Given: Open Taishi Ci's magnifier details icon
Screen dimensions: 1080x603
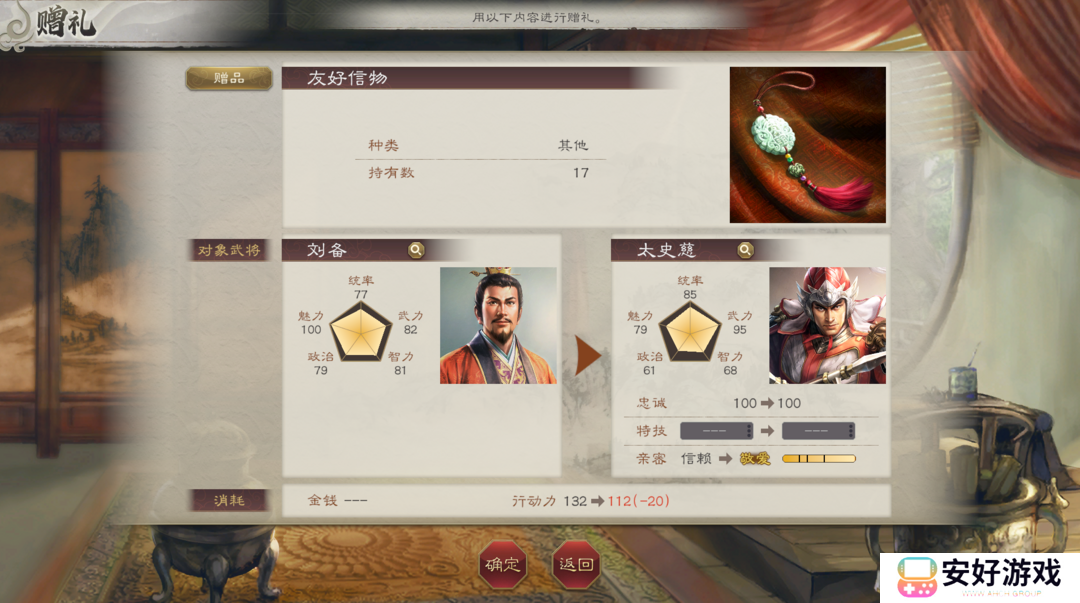Looking at the screenshot, I should pyautogui.click(x=745, y=250).
